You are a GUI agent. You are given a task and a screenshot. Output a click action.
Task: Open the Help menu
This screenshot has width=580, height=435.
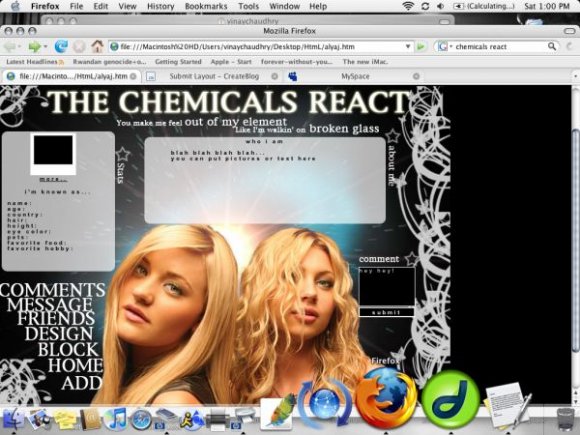pyautogui.click(x=318, y=6)
